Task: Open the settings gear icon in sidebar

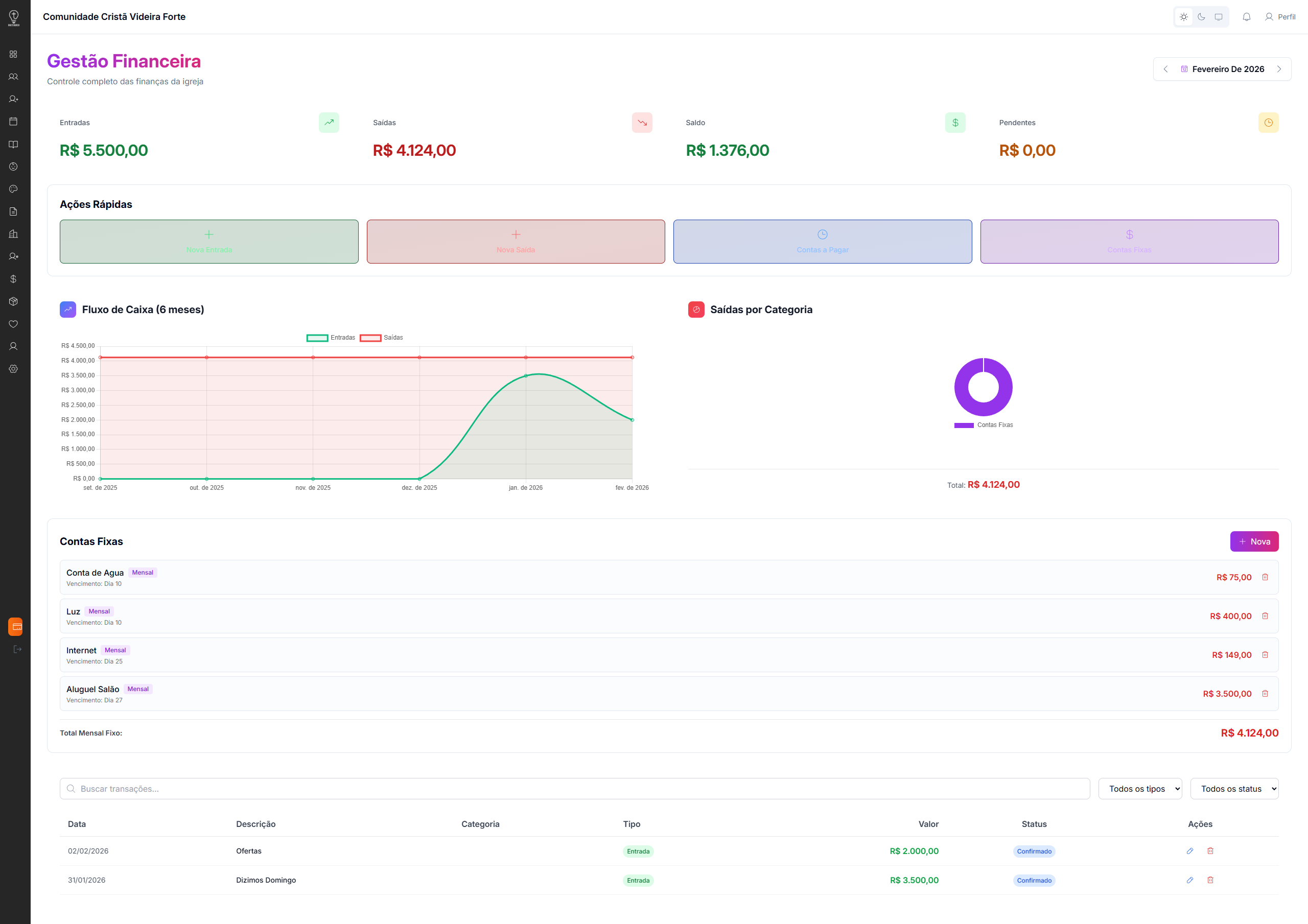Action: click(14, 369)
